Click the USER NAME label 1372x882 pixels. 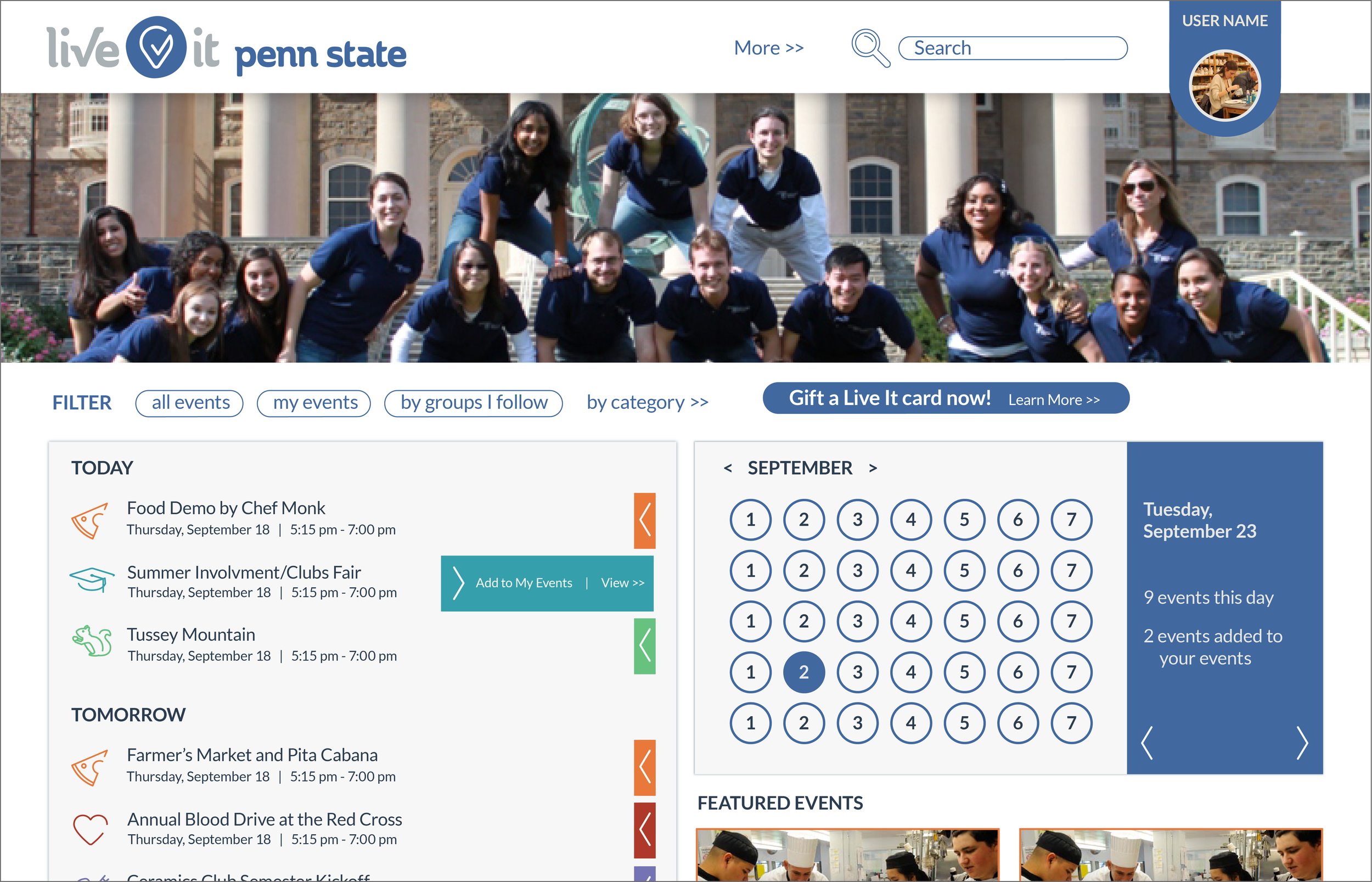coord(1225,21)
